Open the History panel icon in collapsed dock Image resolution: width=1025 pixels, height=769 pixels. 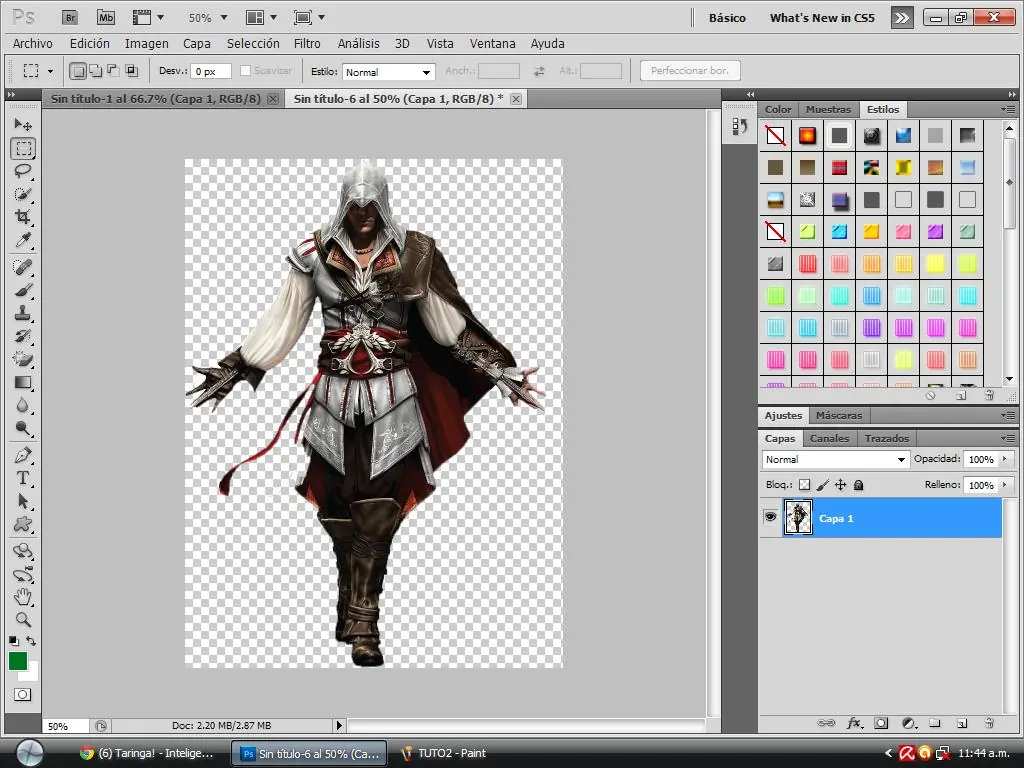(739, 126)
